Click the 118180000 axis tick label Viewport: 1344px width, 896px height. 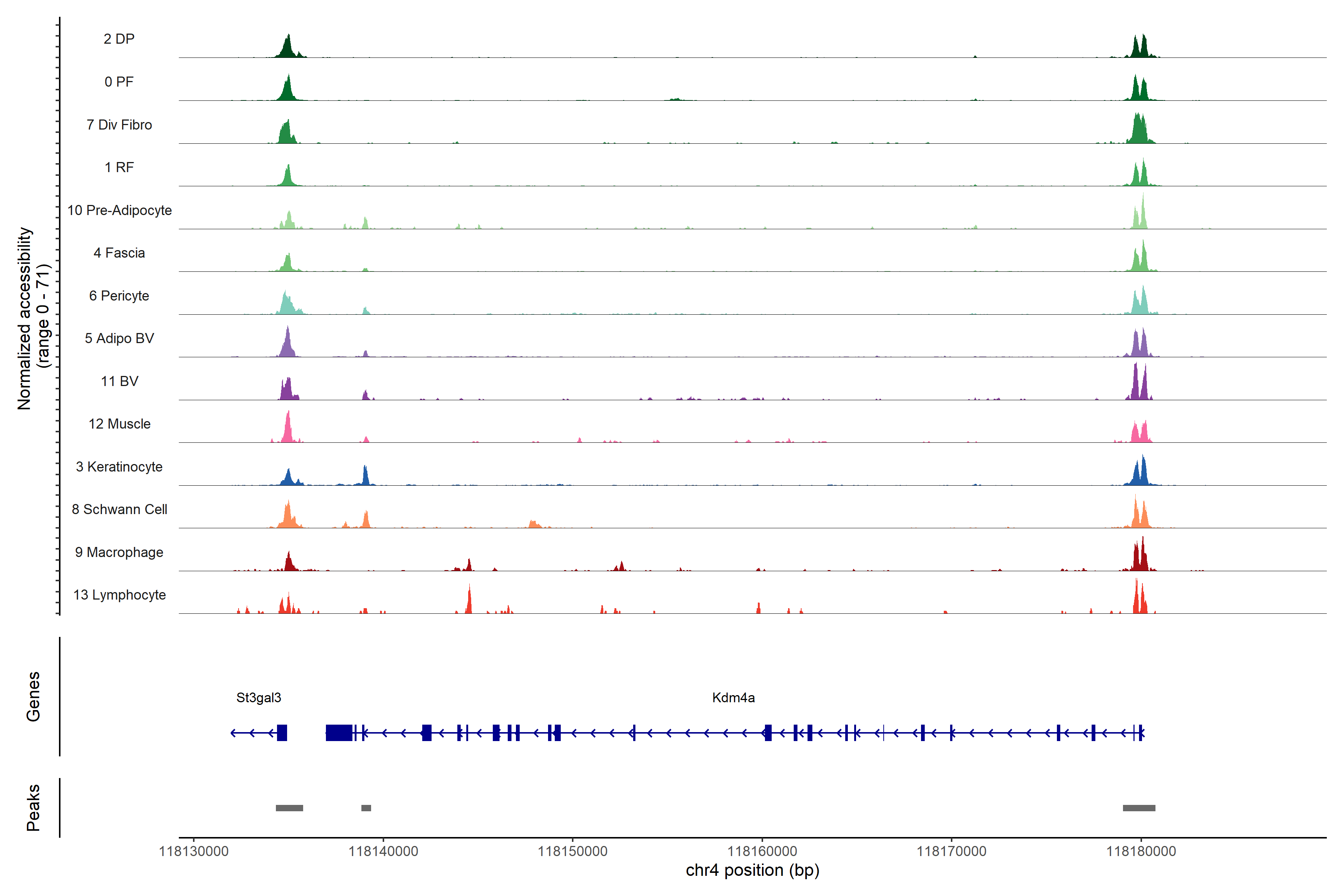click(x=1141, y=852)
